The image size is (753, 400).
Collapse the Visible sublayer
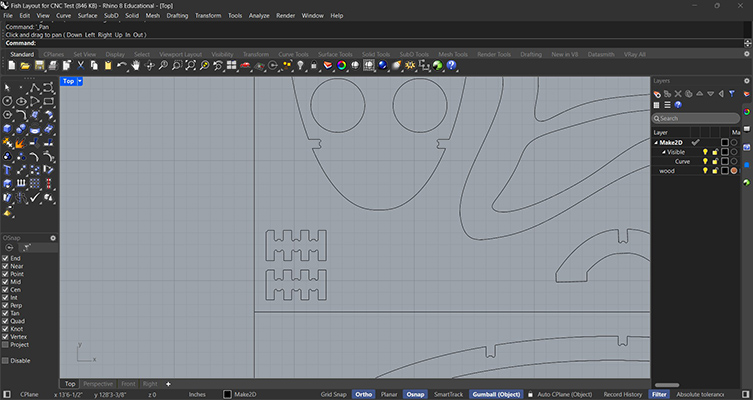664,152
